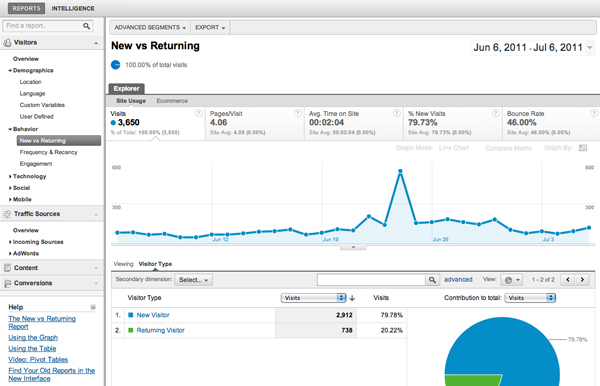The image size is (600, 386).
Task: Open help tooltip for Bounce Rate
Action: point(594,113)
